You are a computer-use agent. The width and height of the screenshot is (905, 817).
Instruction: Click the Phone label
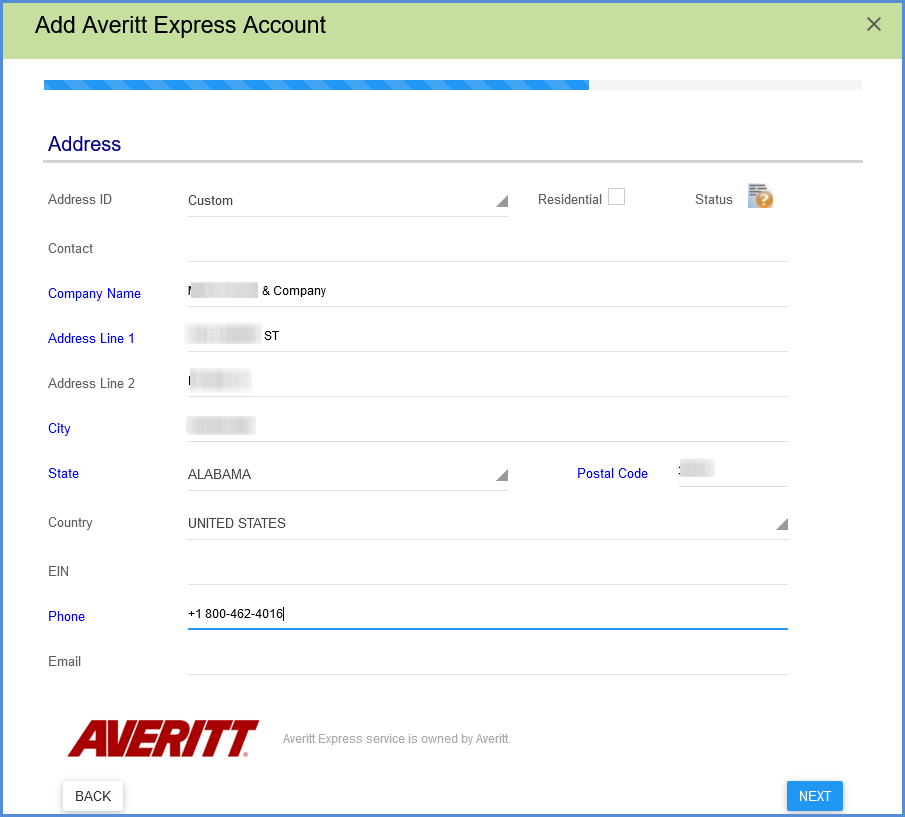pyautogui.click(x=66, y=617)
